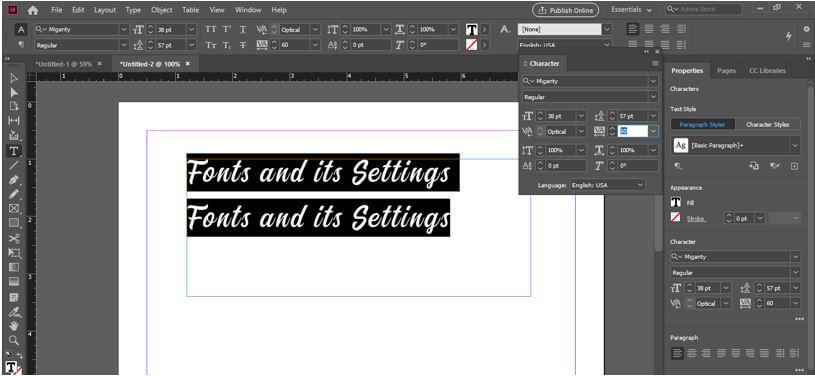
Task: Close the *Untitled-2 document tab
Action: [x=188, y=64]
